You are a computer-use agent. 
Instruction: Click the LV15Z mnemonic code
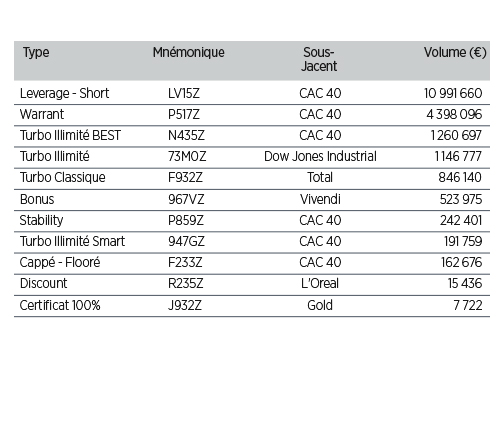(x=184, y=94)
